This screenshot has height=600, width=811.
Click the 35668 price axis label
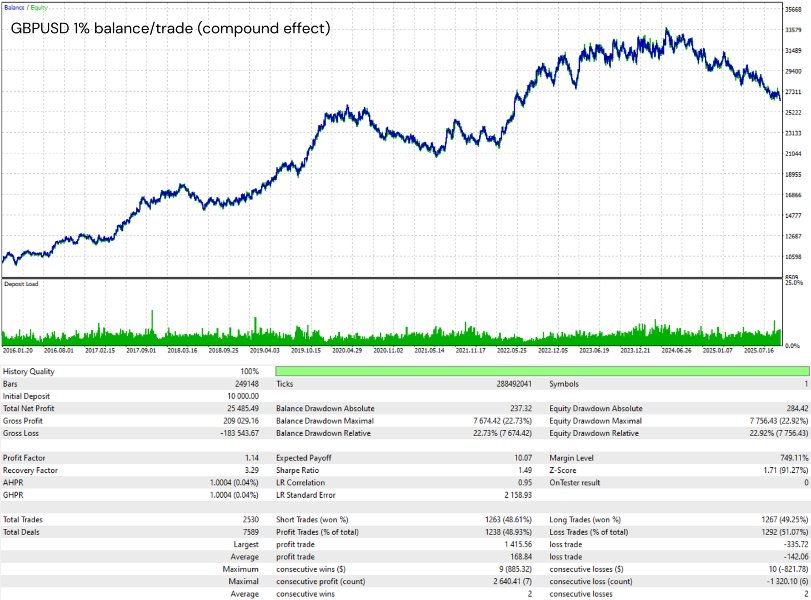coord(793,9)
